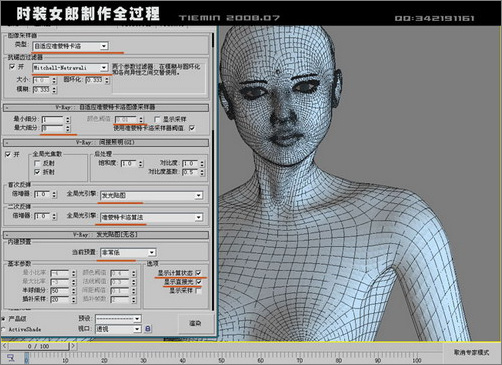
Task: Select the 产品级 render mode radio
Action: pos(3,319)
